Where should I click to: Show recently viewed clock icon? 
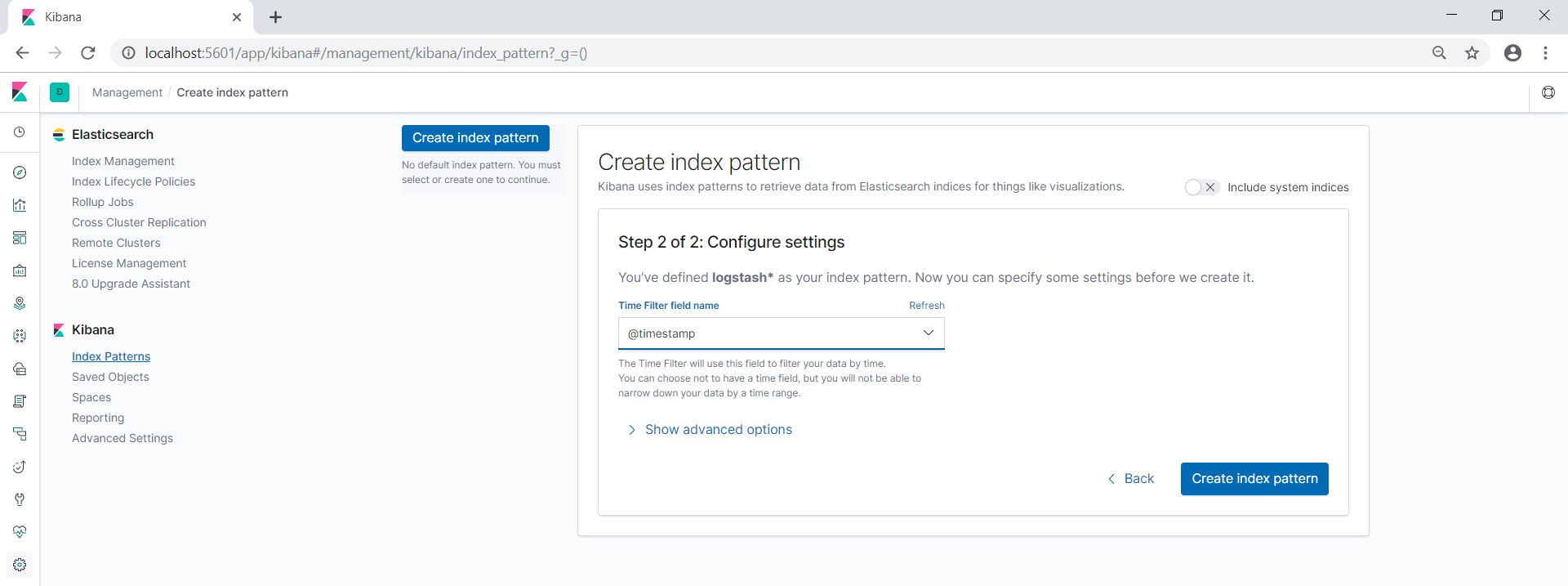coord(20,132)
